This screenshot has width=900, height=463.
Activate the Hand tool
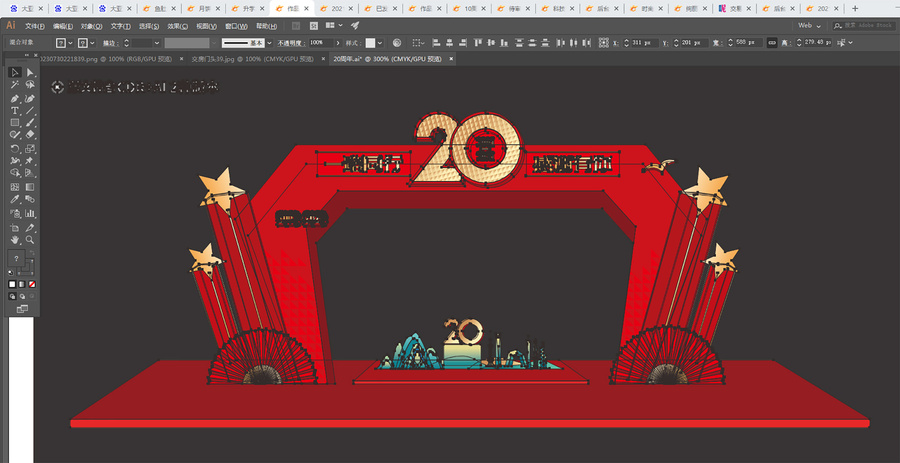coord(15,240)
